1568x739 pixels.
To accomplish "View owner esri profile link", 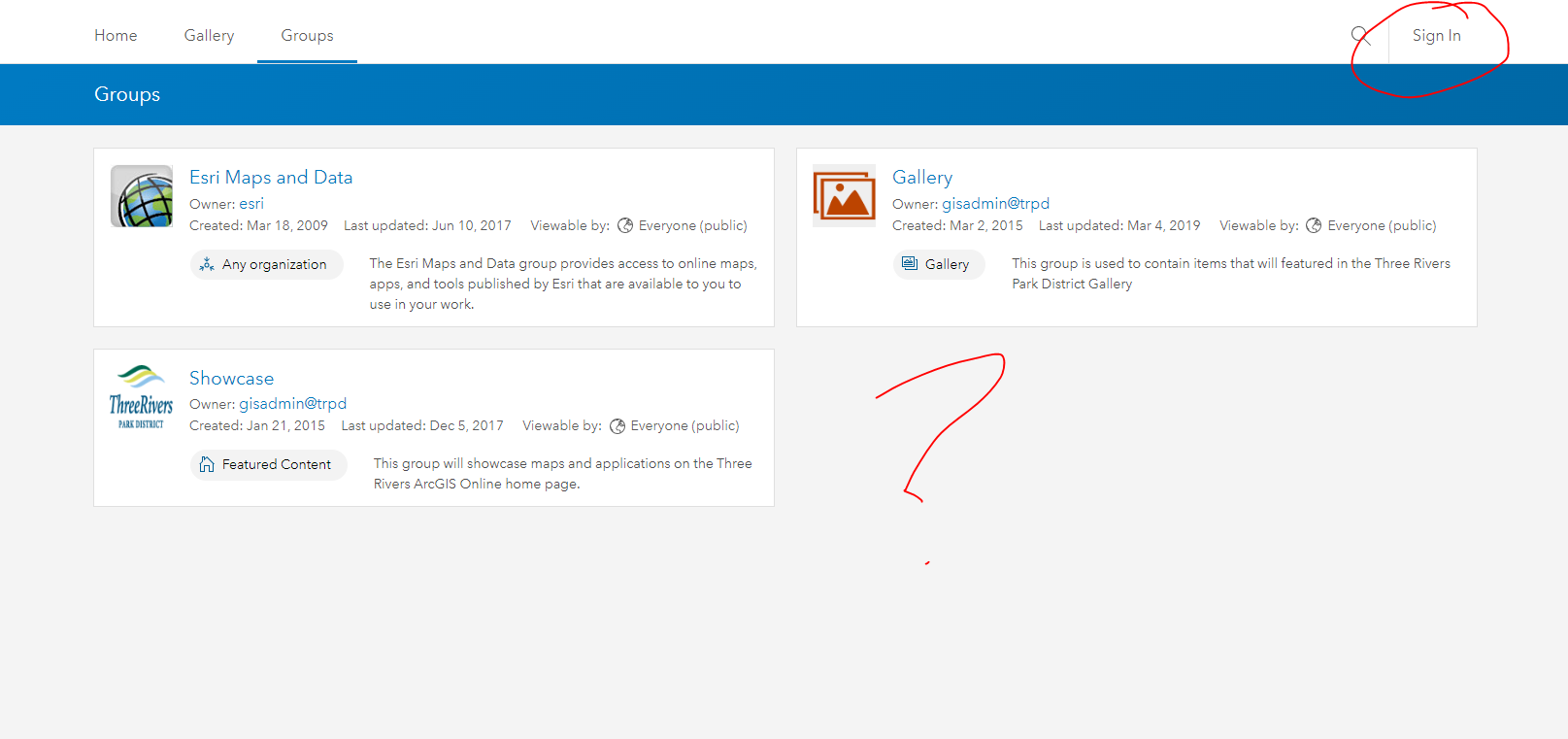I will pos(251,204).
